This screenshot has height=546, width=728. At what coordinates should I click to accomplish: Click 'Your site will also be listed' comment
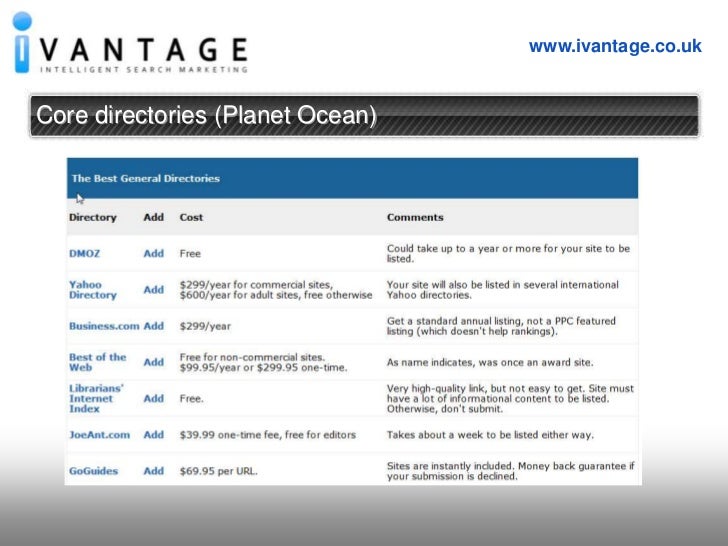(503, 290)
